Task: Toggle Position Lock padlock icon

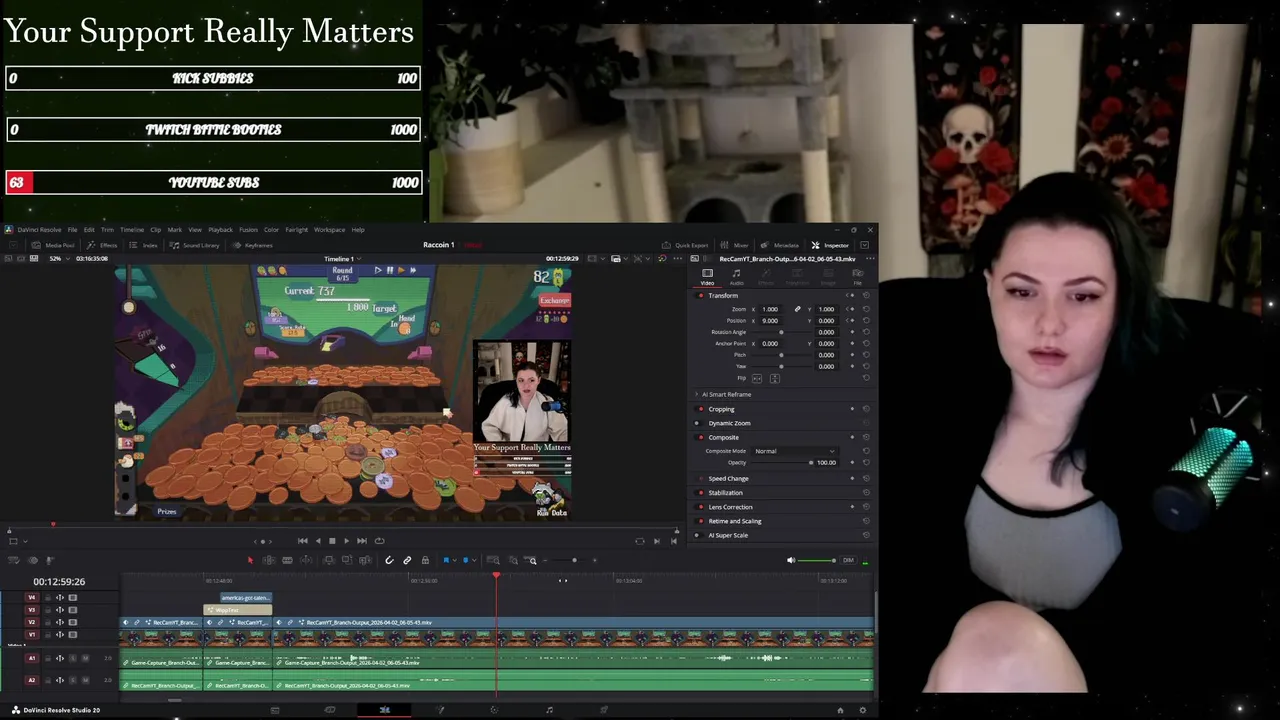Action: tap(425, 560)
